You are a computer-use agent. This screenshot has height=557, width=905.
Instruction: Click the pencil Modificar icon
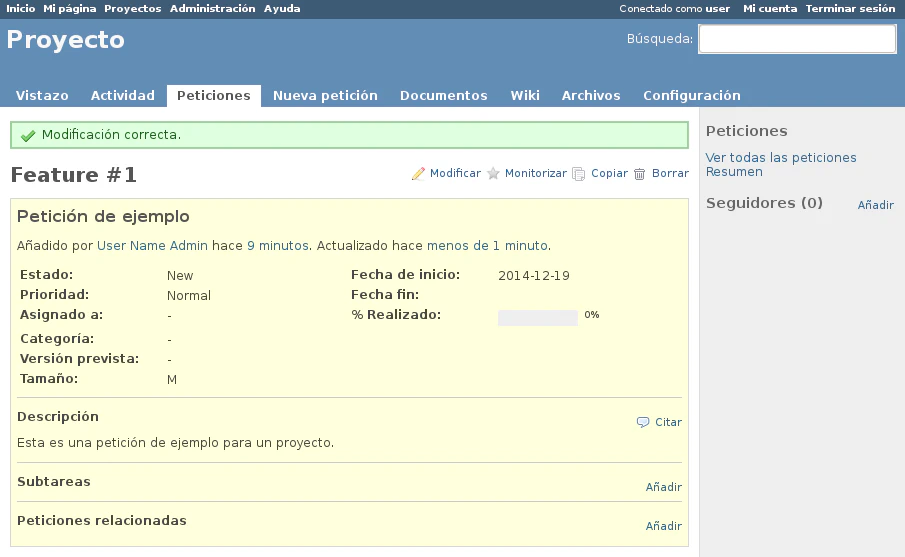point(418,174)
